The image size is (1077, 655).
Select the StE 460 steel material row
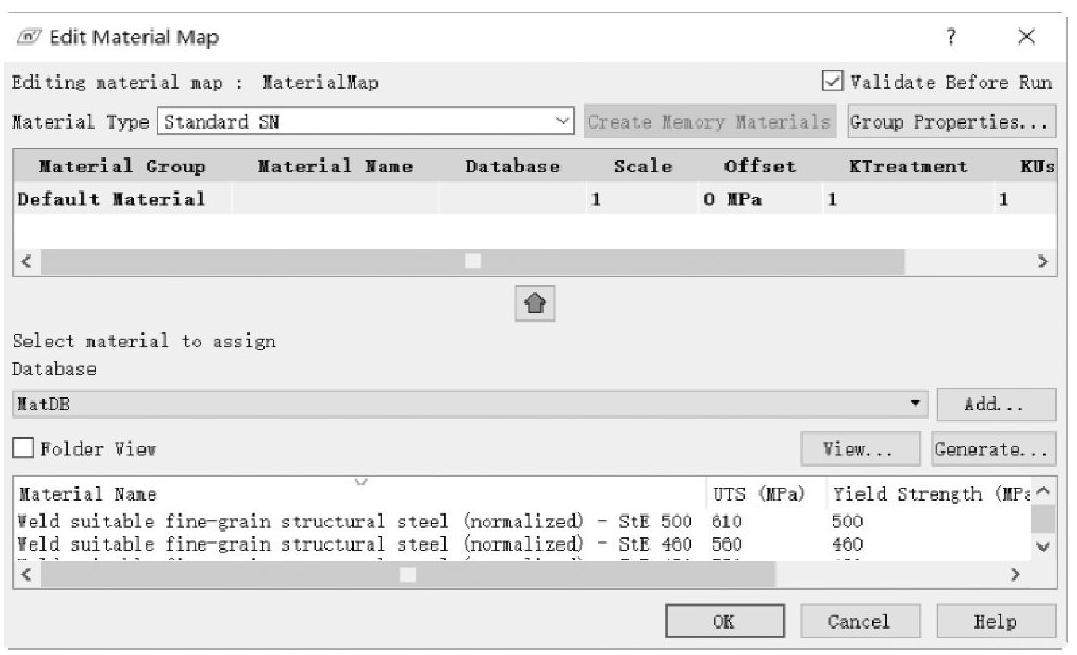point(522,544)
